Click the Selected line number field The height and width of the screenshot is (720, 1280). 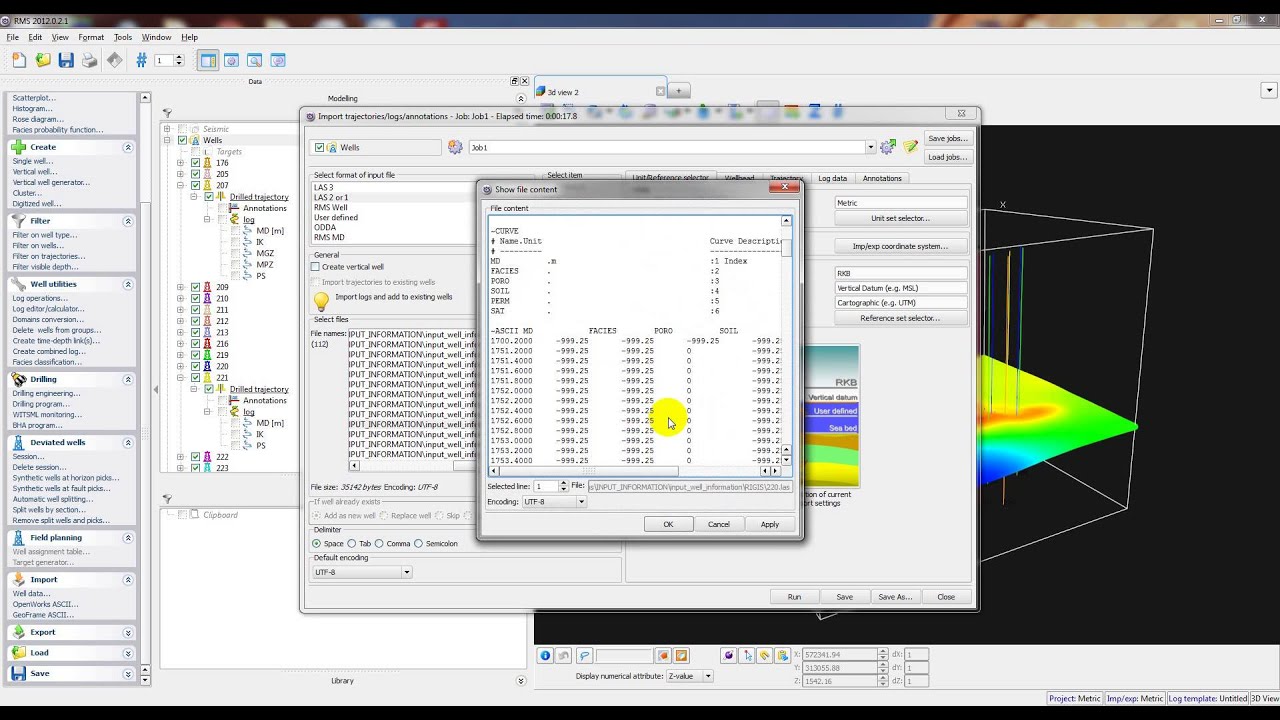[545, 486]
